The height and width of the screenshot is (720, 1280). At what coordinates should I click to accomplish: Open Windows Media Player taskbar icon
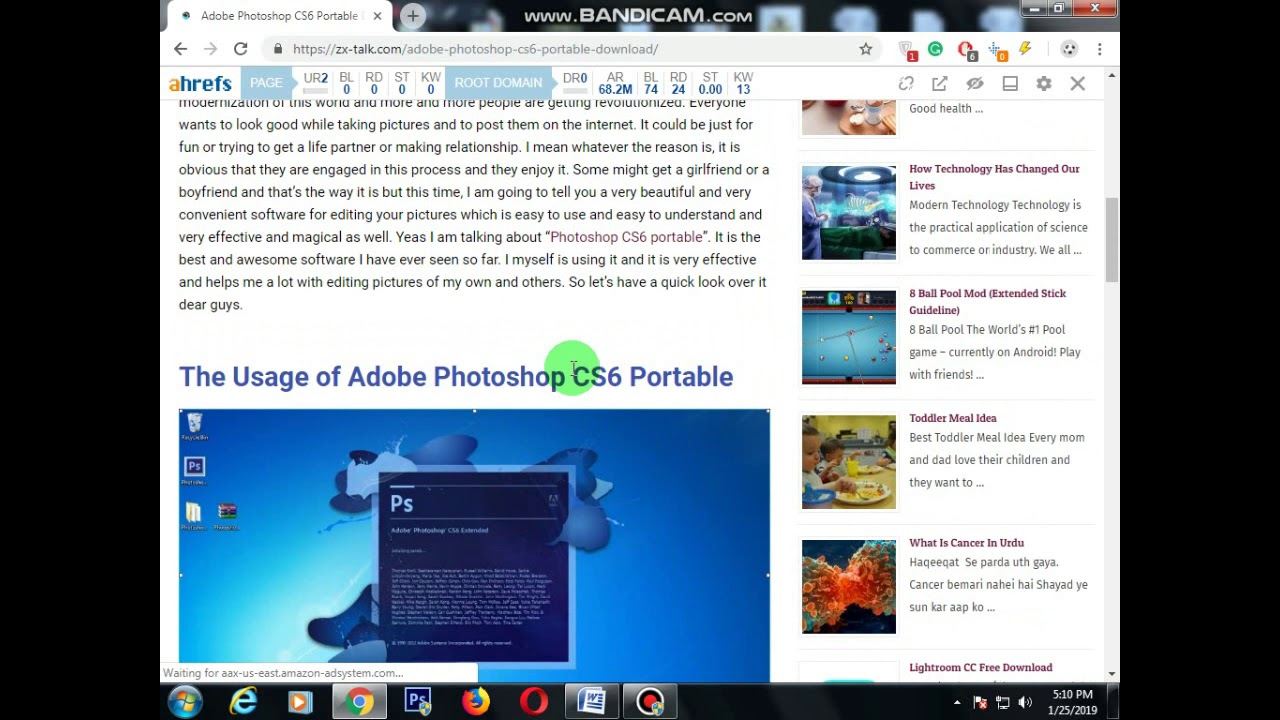click(x=300, y=702)
